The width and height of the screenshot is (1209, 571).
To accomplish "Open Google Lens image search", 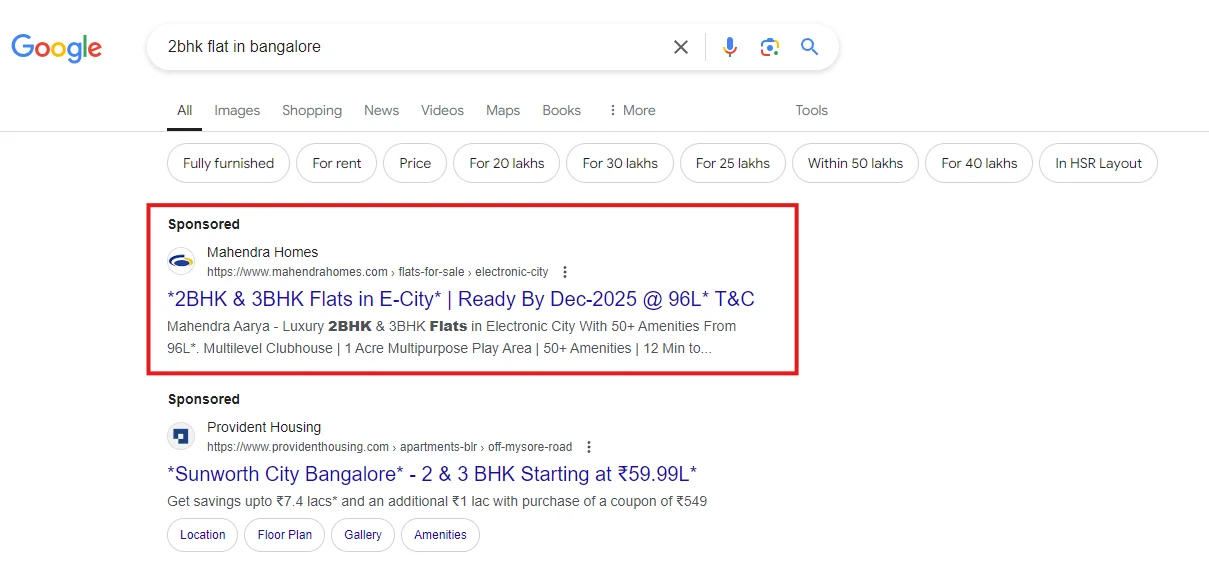I will pos(769,47).
